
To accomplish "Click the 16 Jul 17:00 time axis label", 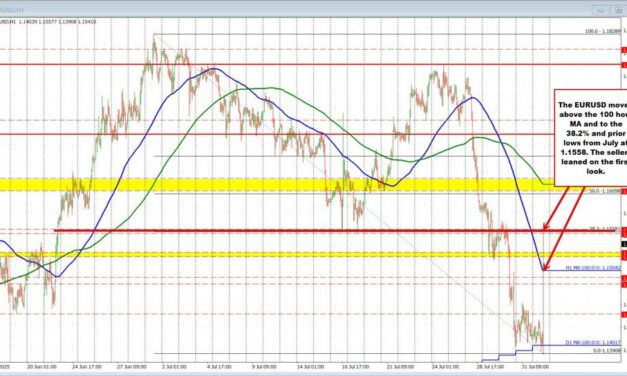I will click(x=355, y=366).
